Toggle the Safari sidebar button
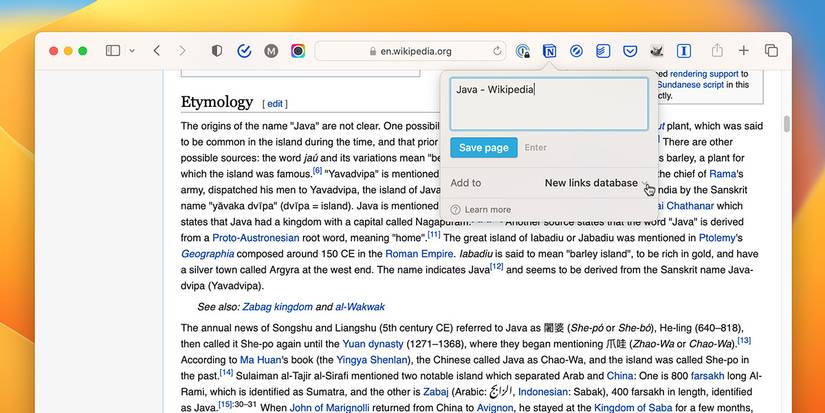 113,51
